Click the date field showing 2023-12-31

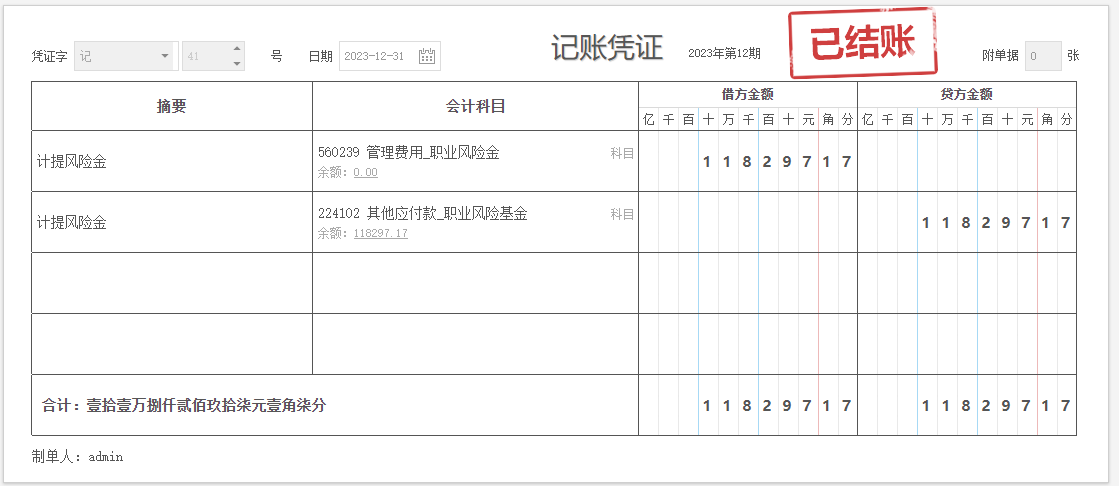click(x=377, y=57)
